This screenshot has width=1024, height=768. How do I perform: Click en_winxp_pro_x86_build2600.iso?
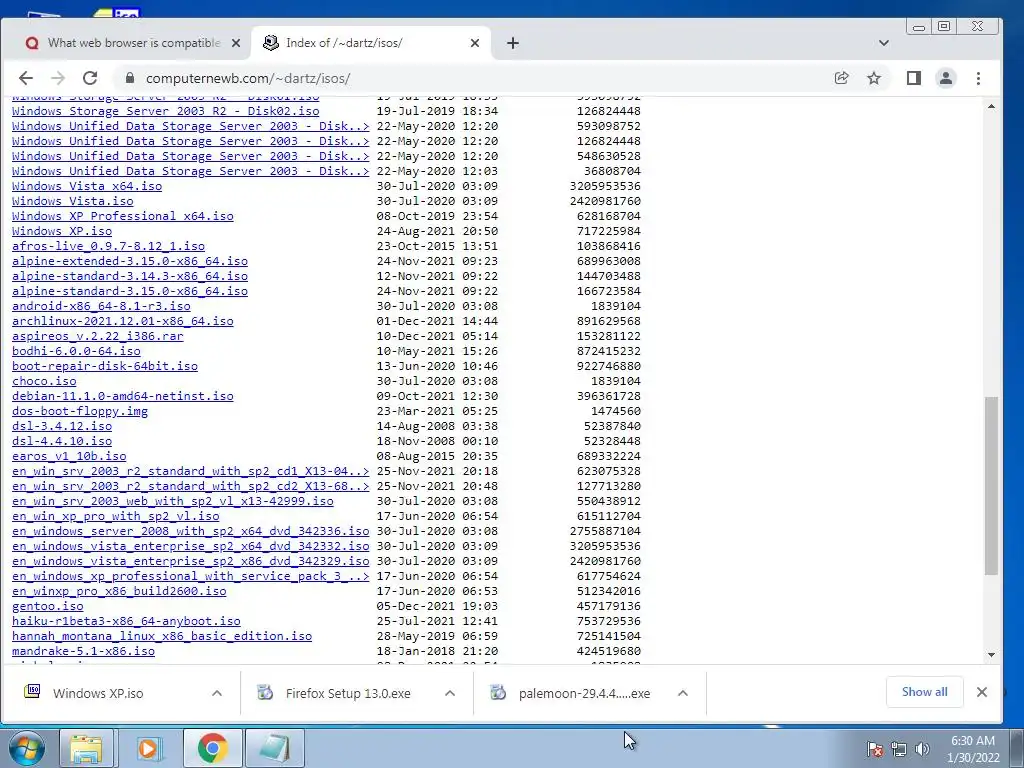pyautogui.click(x=119, y=592)
